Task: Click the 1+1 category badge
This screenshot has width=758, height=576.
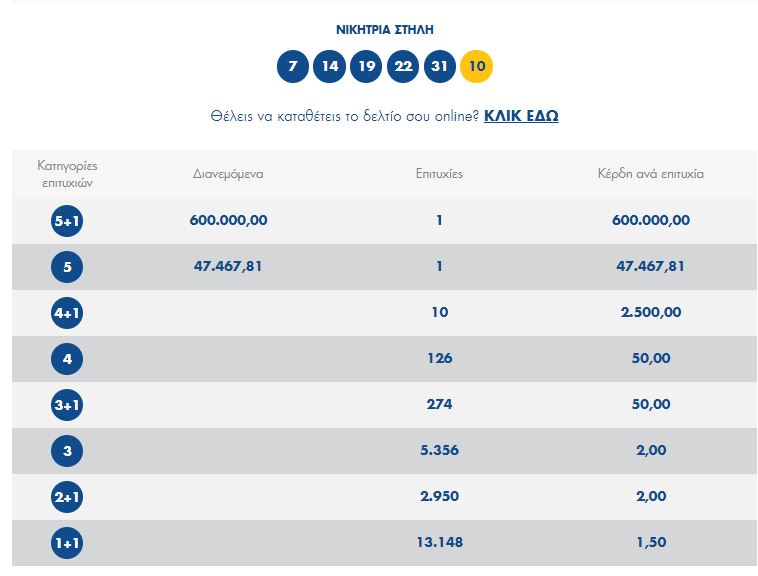Action: (67, 543)
